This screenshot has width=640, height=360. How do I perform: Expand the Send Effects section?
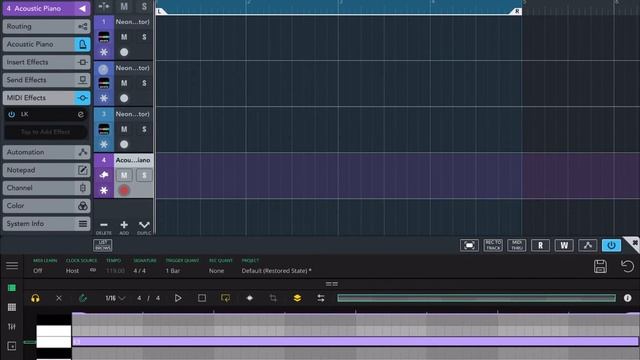coord(47,80)
